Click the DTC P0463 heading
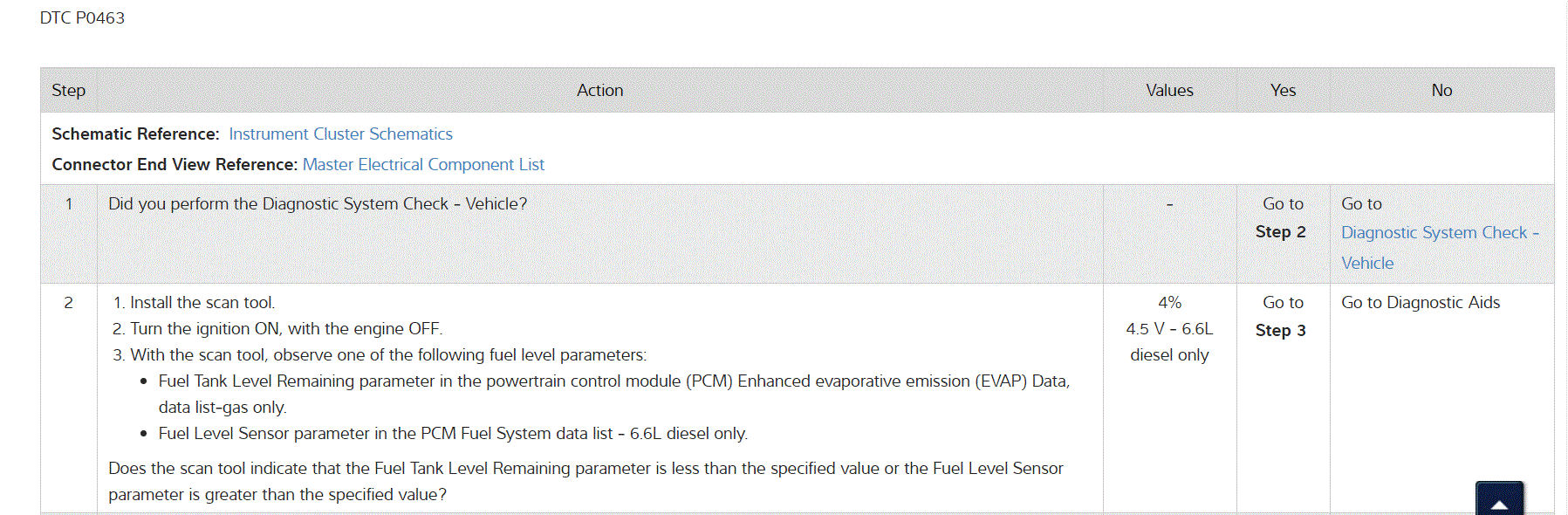The image size is (1568, 515). 82,18
